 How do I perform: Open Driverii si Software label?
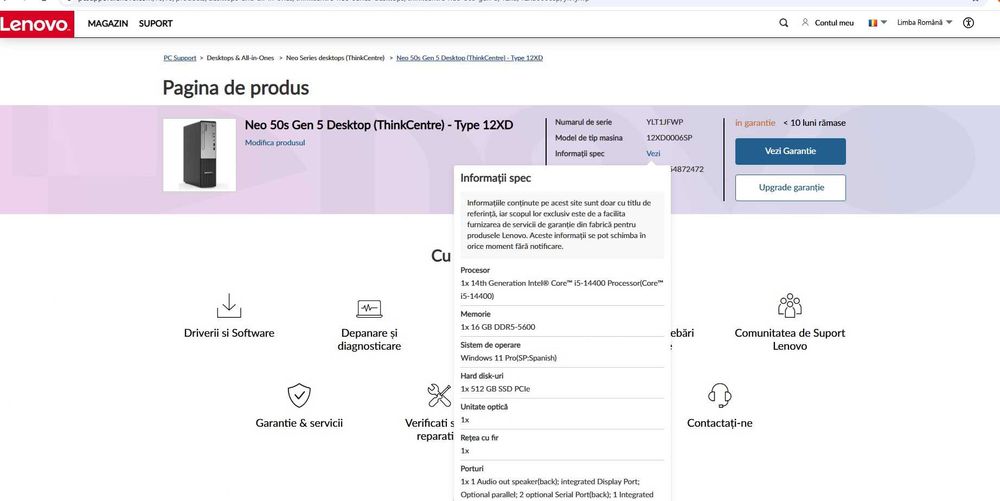pyautogui.click(x=229, y=333)
